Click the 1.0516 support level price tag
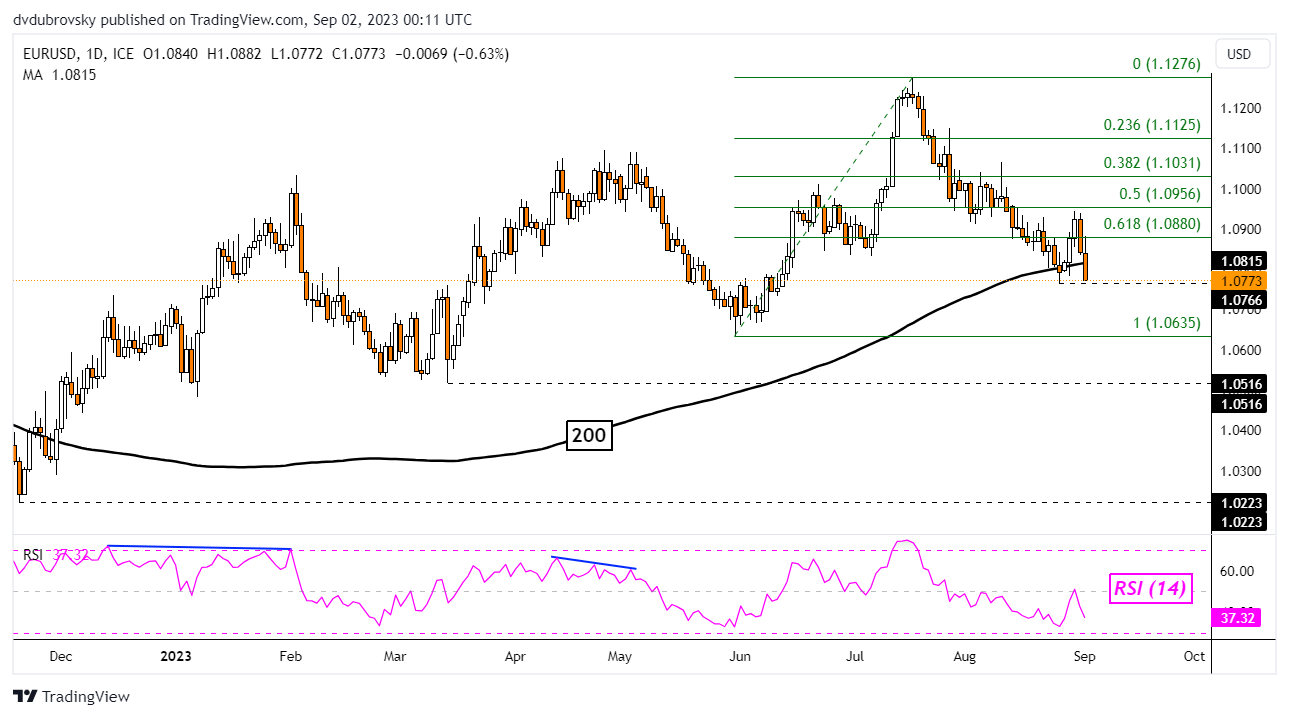Viewport: 1289px width, 718px height. coord(1240,384)
